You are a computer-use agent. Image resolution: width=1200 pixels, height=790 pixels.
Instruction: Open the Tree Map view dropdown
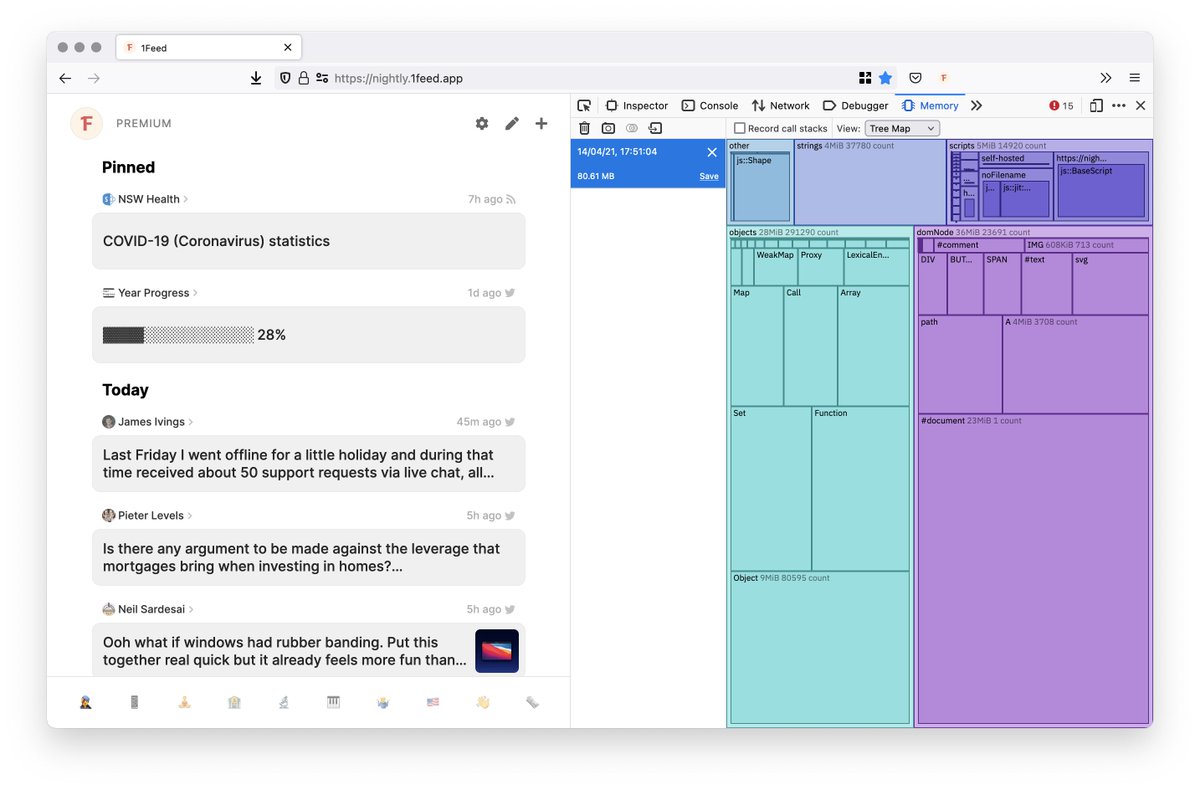click(902, 128)
